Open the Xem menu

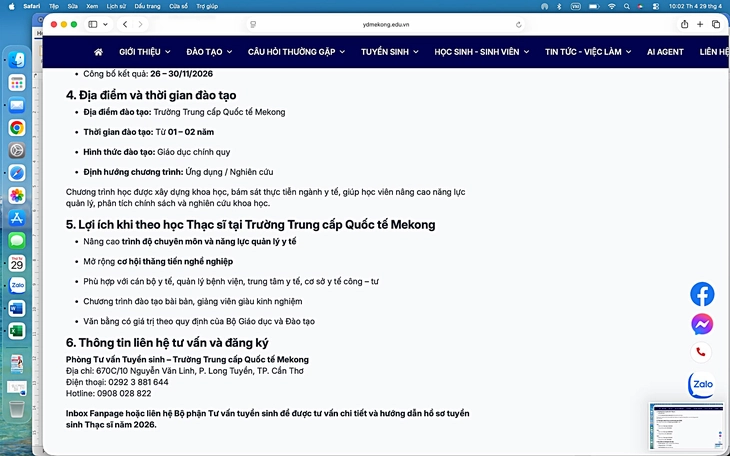point(92,7)
